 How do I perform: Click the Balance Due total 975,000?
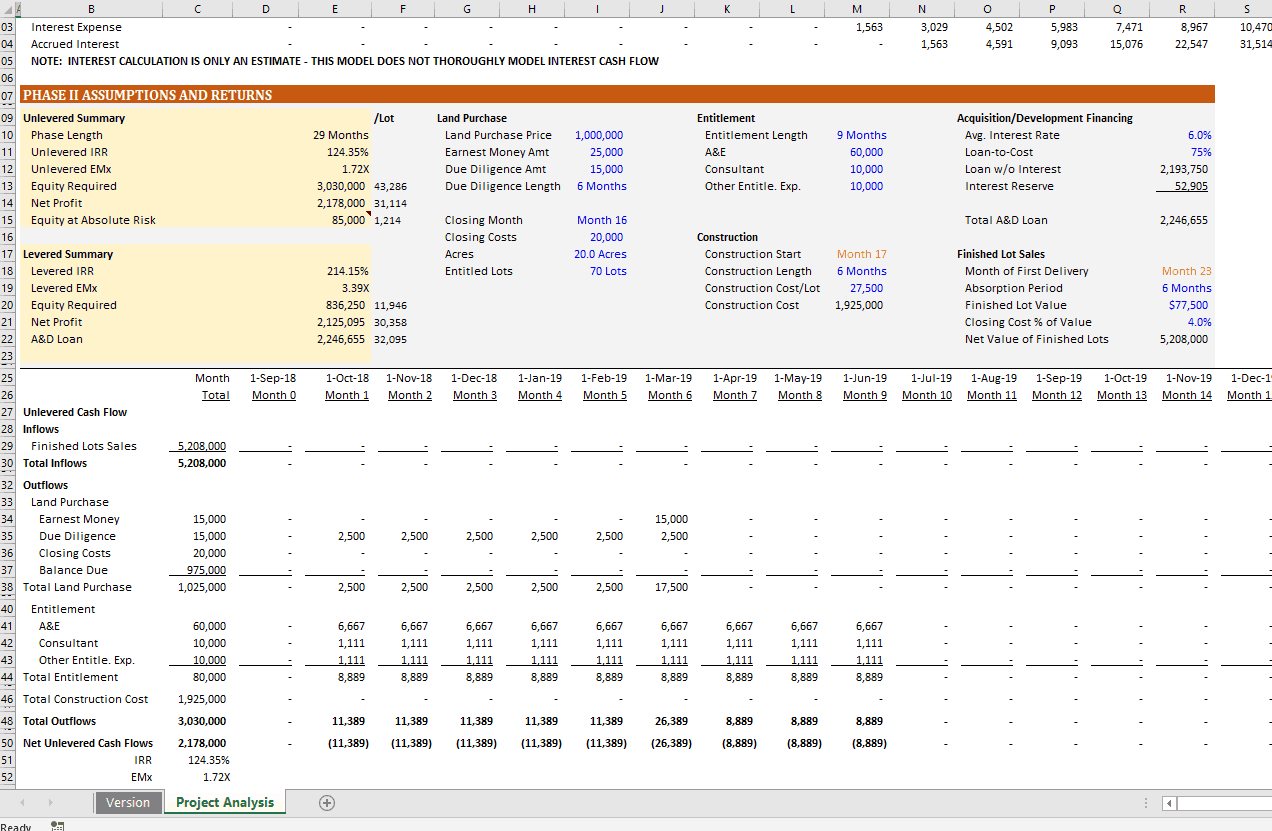coord(206,570)
